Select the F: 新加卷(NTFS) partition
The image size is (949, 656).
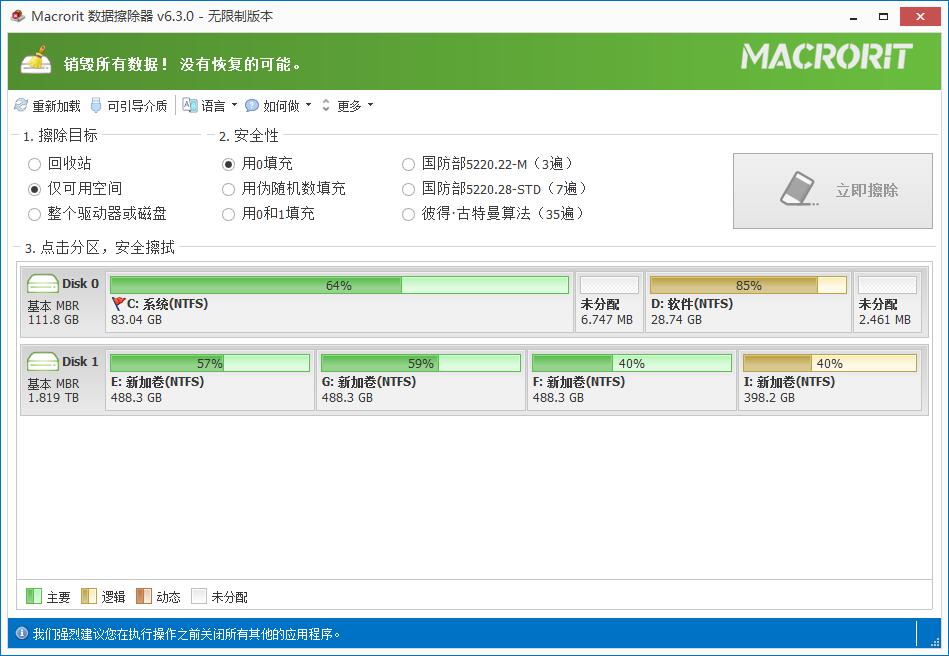point(632,380)
